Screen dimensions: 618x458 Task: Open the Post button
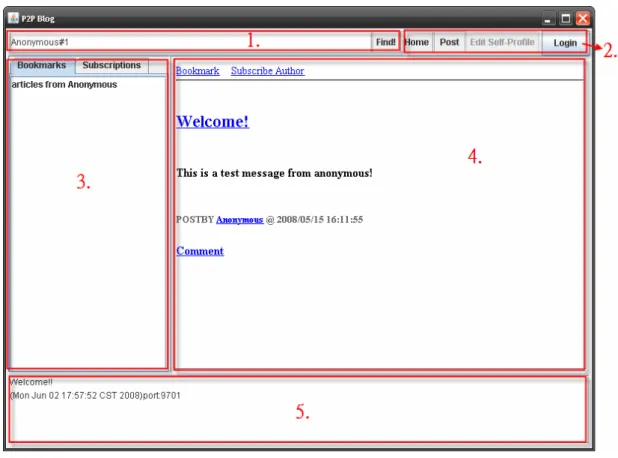[x=449, y=42]
